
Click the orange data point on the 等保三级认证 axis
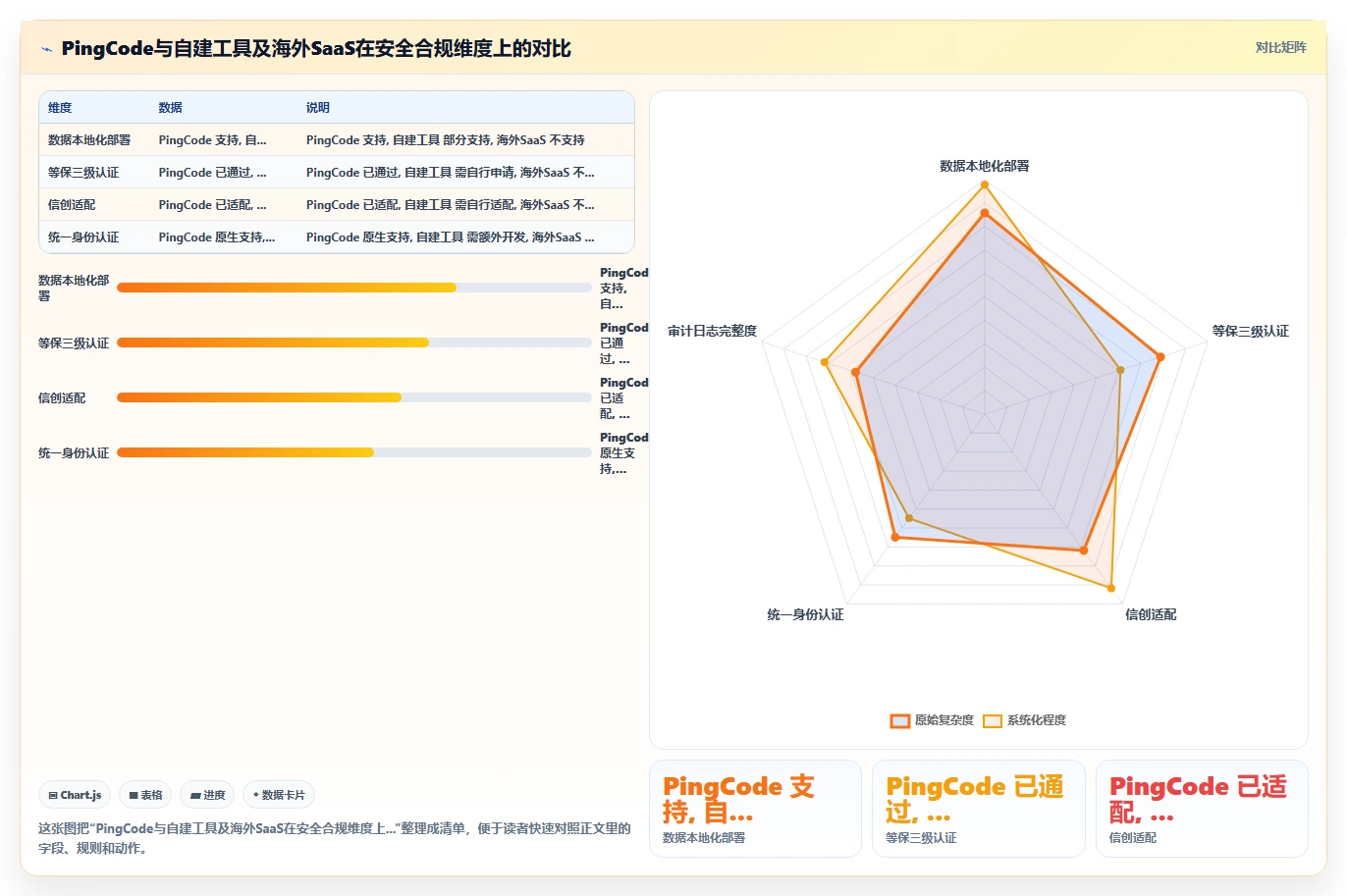point(1159,357)
